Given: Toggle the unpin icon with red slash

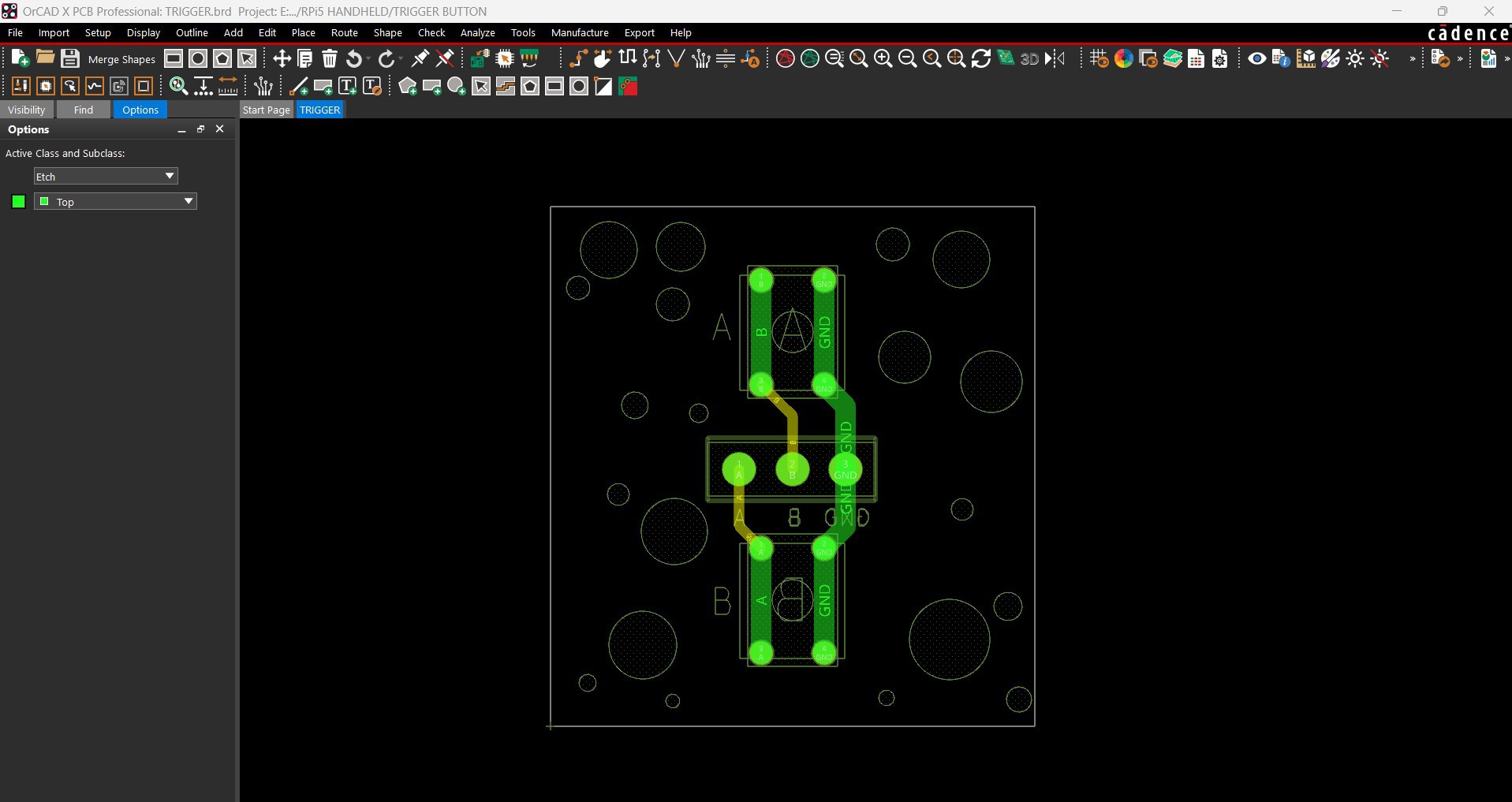Looking at the screenshot, I should 445,58.
